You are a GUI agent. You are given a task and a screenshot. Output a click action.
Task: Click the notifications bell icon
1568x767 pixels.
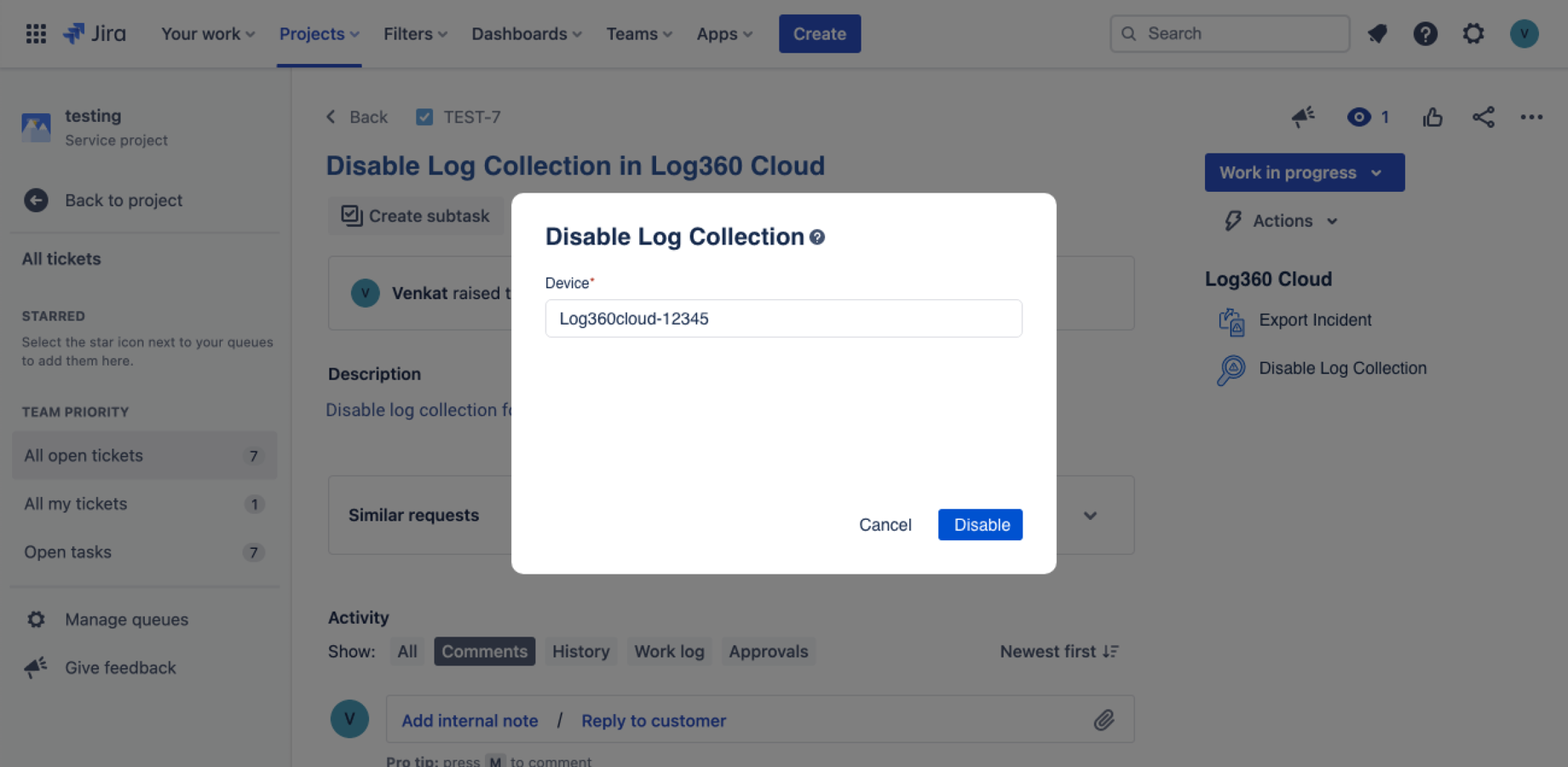tap(1377, 33)
